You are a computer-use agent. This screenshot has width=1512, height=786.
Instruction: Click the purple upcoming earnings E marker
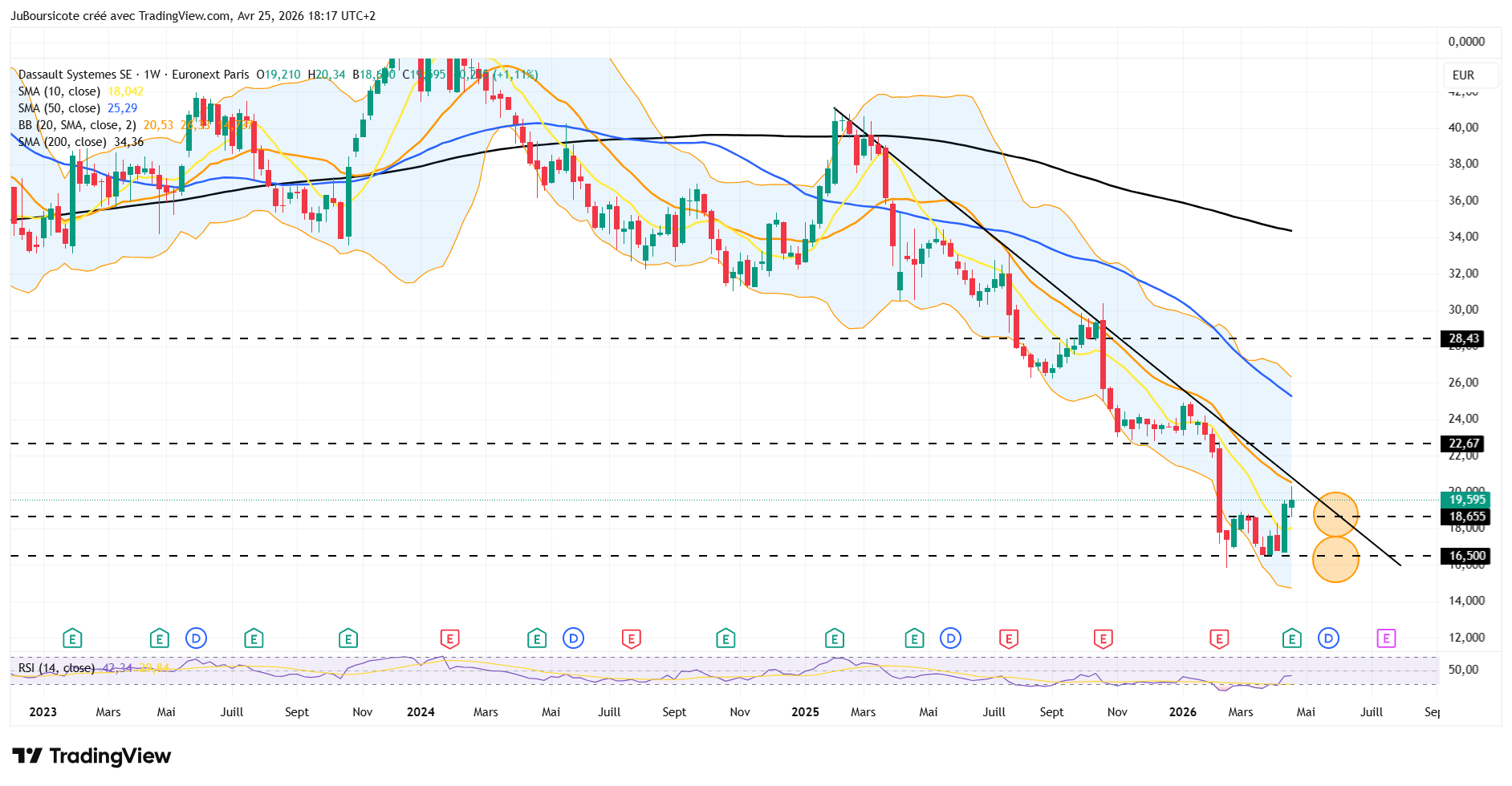pyautogui.click(x=1386, y=638)
